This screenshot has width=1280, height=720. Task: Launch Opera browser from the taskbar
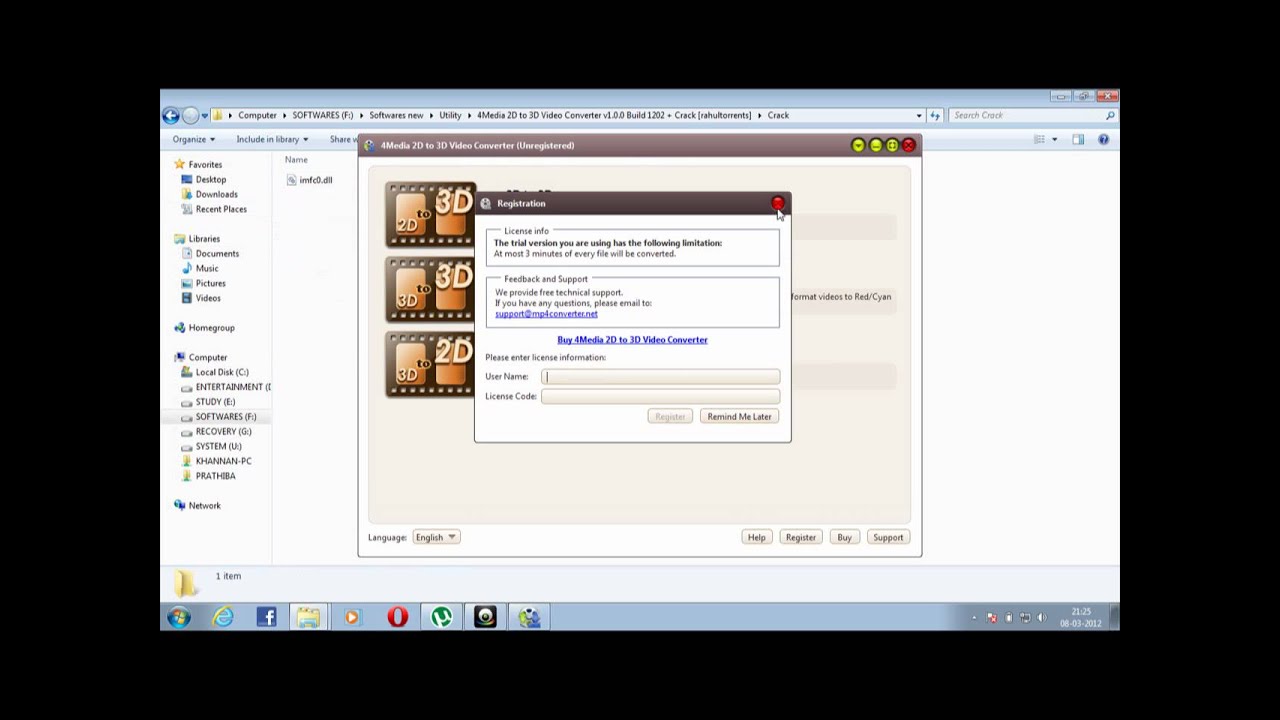click(397, 618)
